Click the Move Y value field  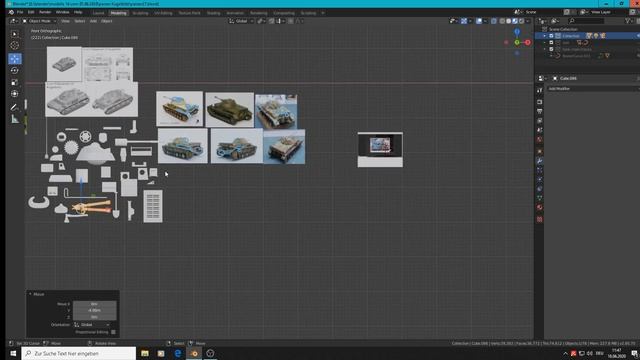pos(94,310)
